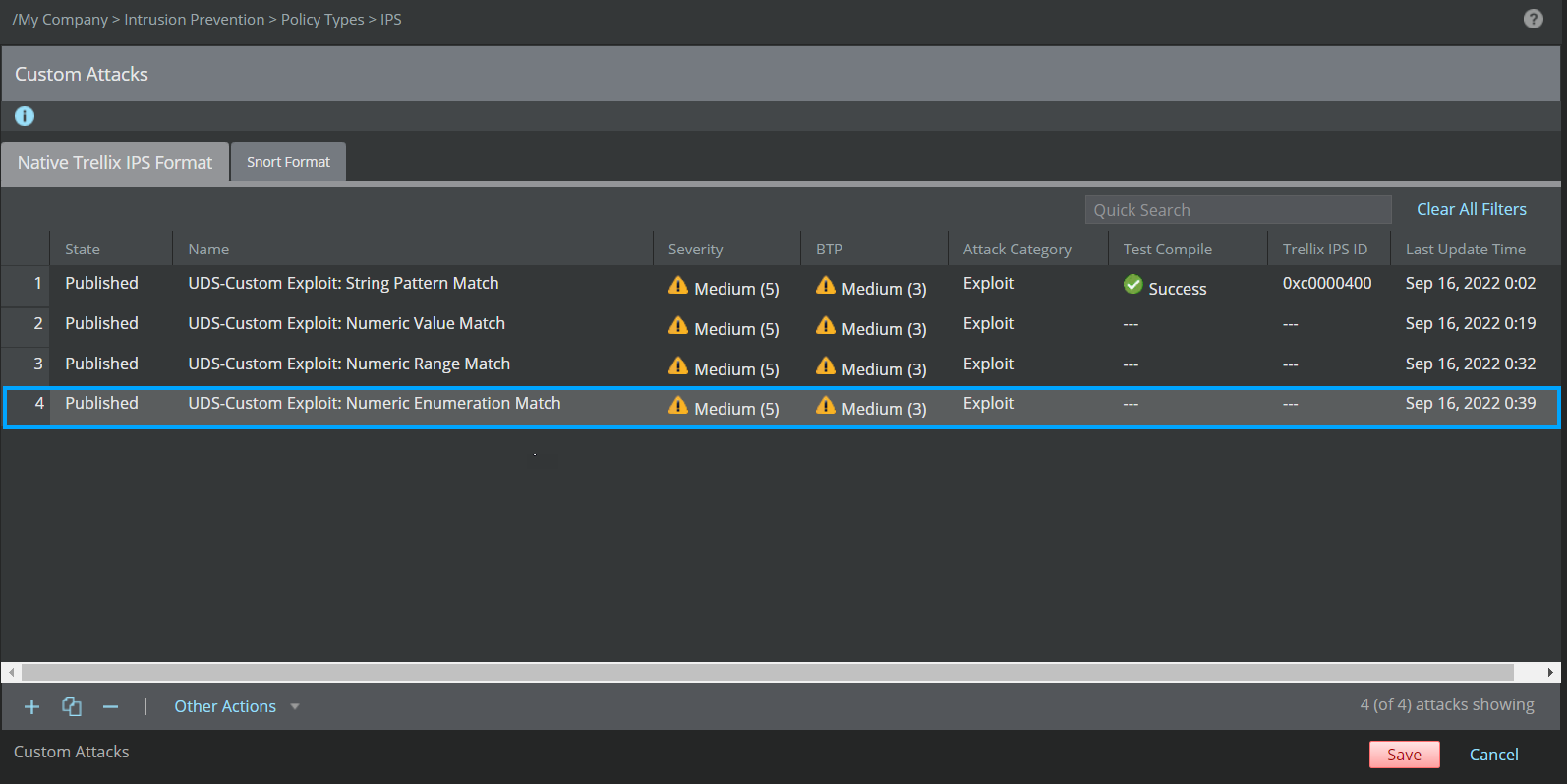
Task: Click the Save button
Action: tap(1404, 755)
